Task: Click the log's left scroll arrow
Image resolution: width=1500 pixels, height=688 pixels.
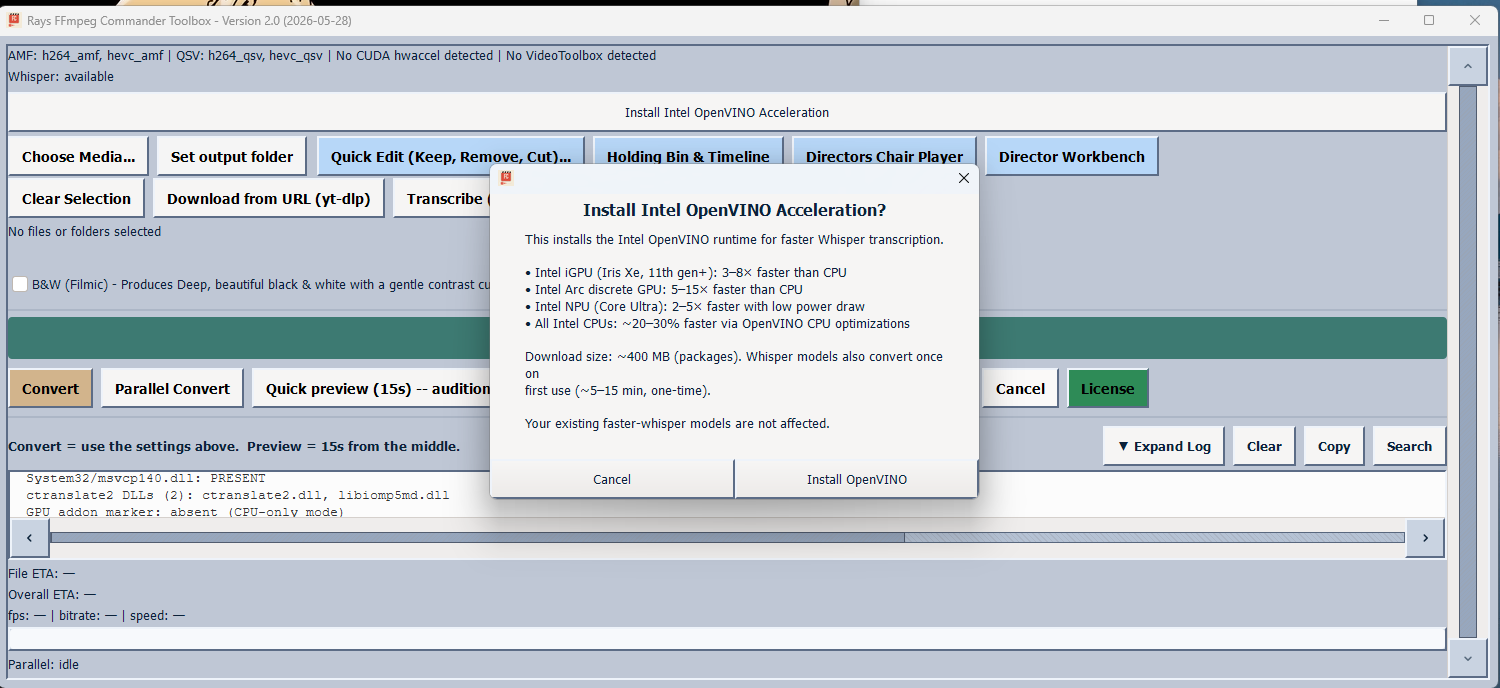Action: [29, 538]
